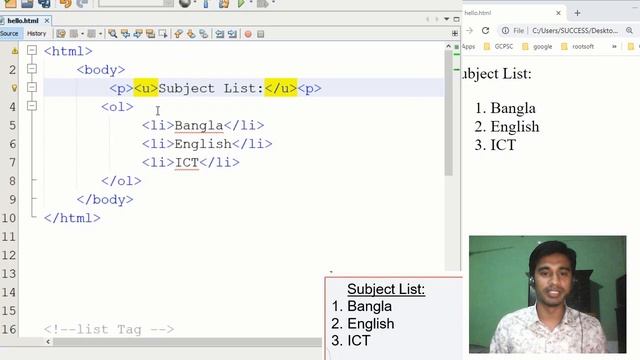Shift line right icon in editor toolbar

point(232,34)
